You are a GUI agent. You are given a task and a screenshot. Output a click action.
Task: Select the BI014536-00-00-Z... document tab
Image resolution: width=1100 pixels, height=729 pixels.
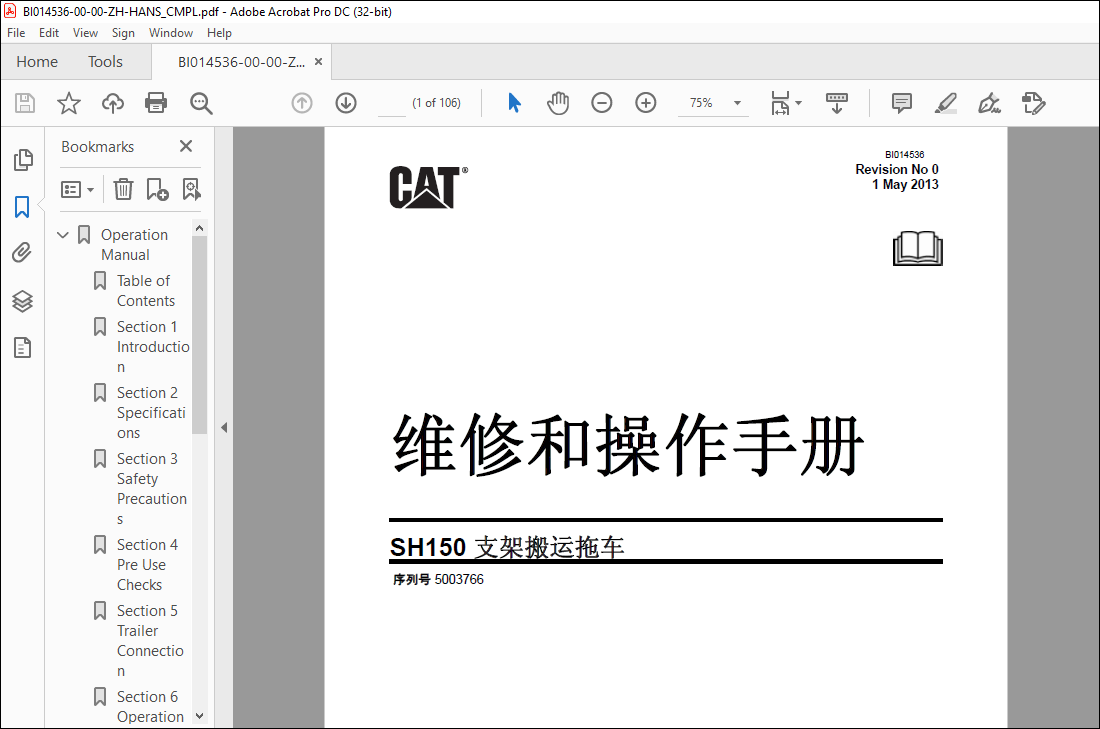click(x=241, y=62)
